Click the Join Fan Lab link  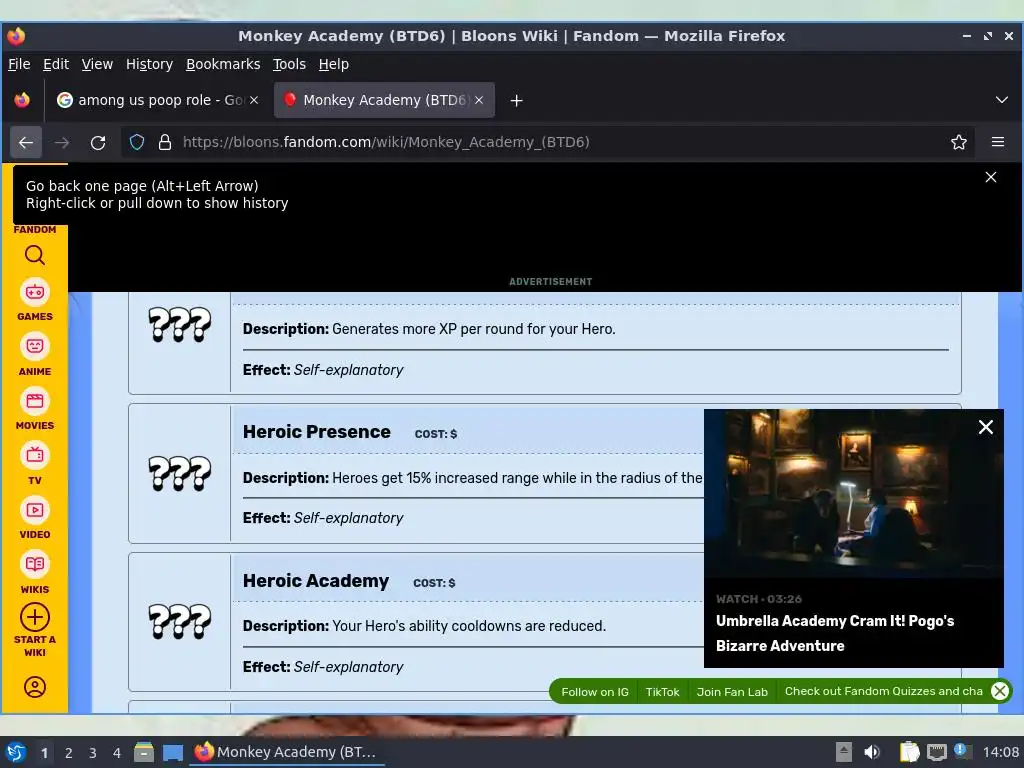[732, 692]
